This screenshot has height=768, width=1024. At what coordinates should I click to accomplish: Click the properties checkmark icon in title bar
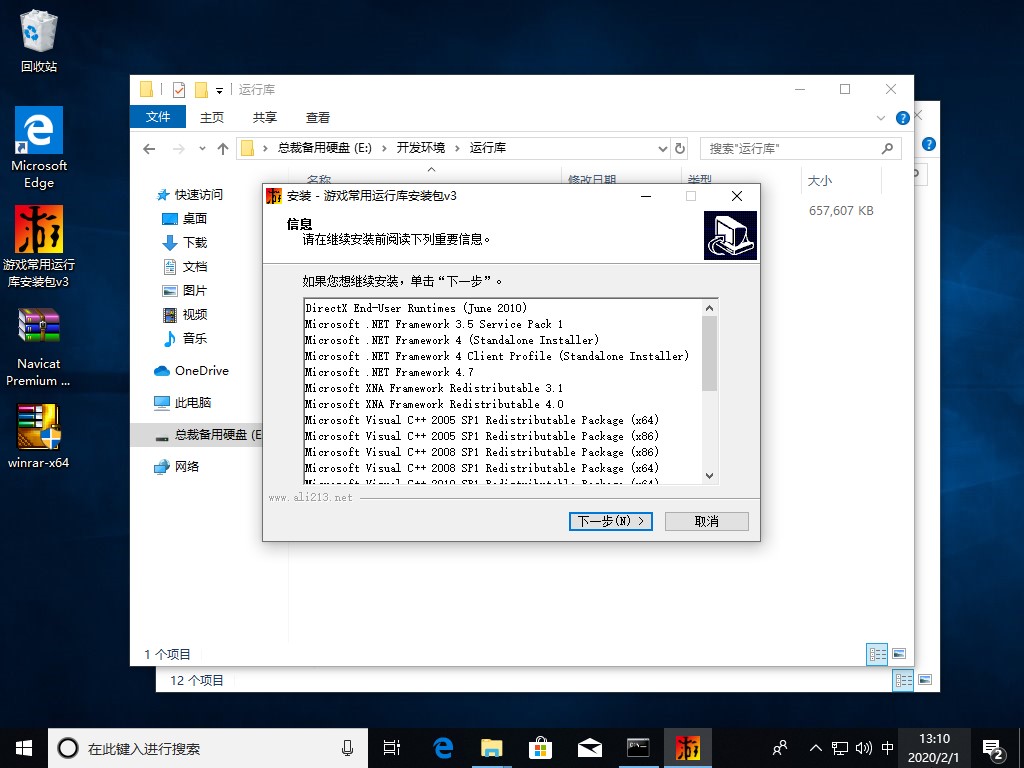[178, 89]
